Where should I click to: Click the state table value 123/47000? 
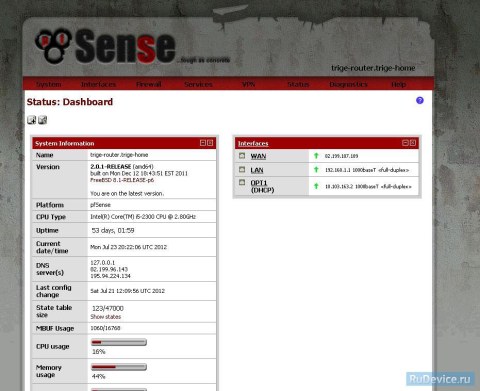pyautogui.click(x=108, y=308)
